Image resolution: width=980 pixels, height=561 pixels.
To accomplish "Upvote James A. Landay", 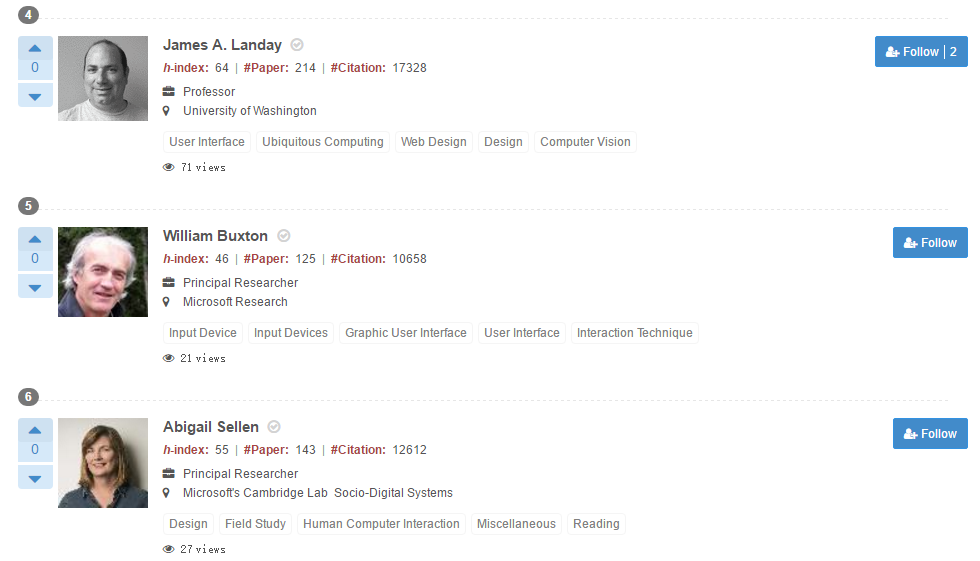I will pos(35,48).
